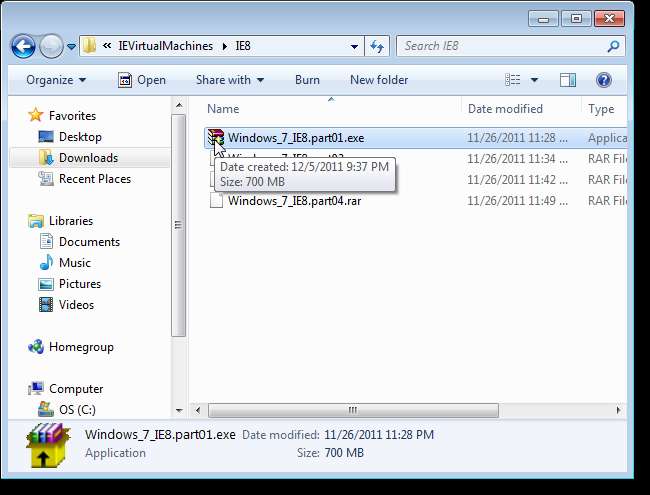
Task: Go back with the Back arrow button
Action: [x=23, y=46]
